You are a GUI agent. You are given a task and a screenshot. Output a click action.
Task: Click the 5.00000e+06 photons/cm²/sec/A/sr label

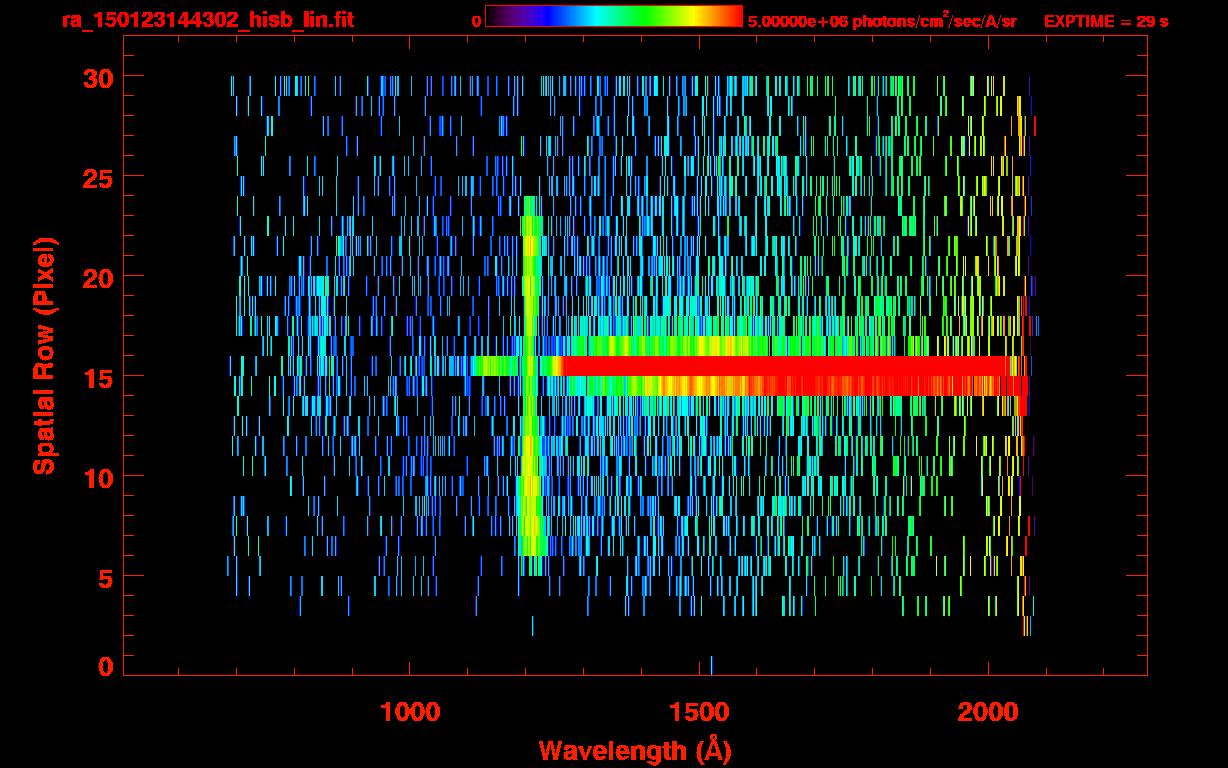pyautogui.click(x=882, y=20)
